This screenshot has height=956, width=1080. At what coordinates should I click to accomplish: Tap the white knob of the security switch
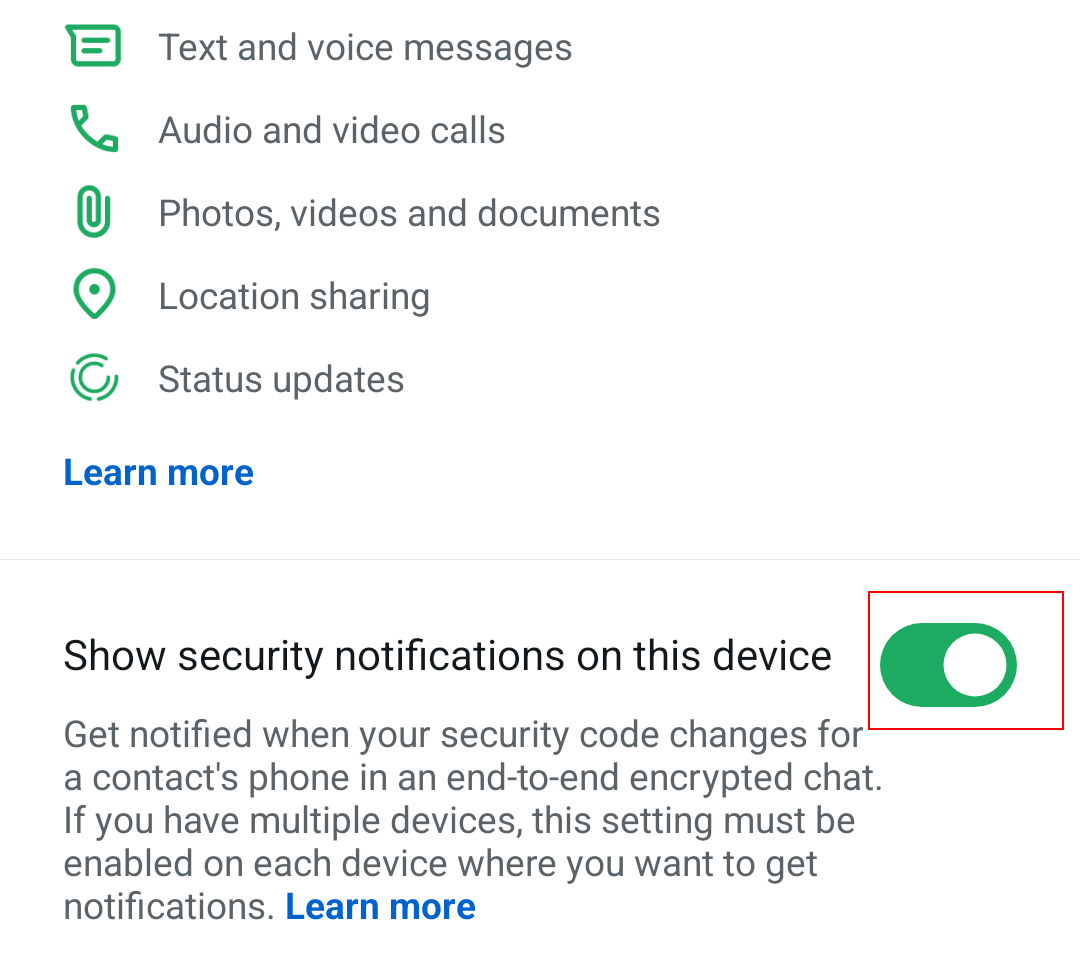click(x=977, y=664)
